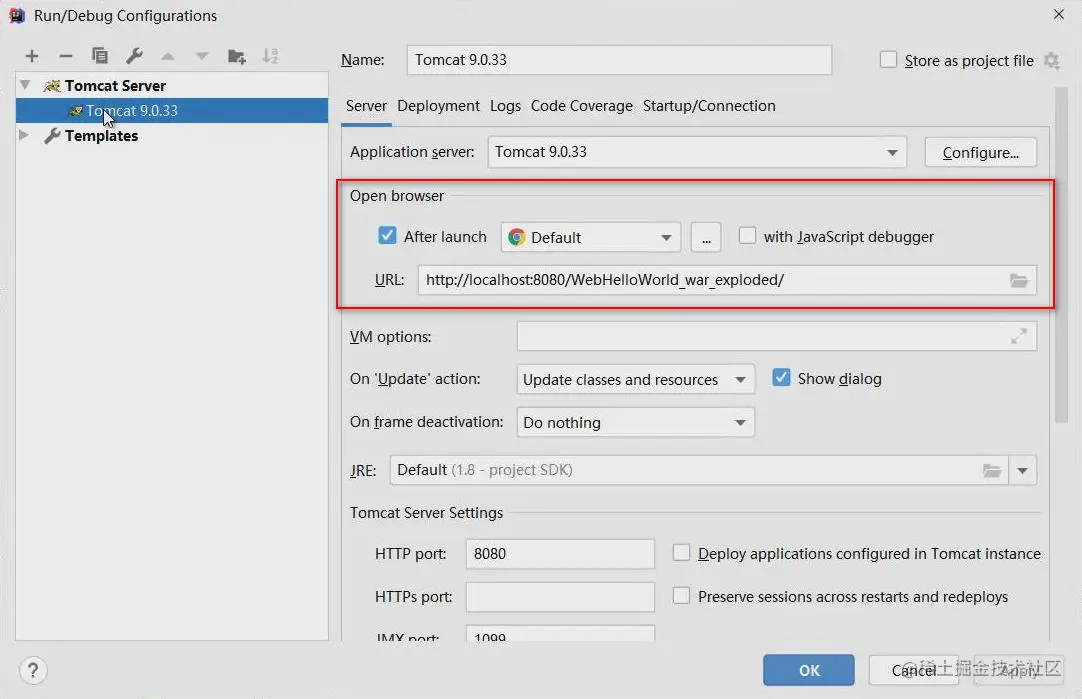The image size is (1082, 699).
Task: Check Deploy applications configured in Tomcat instance
Action: tap(681, 553)
